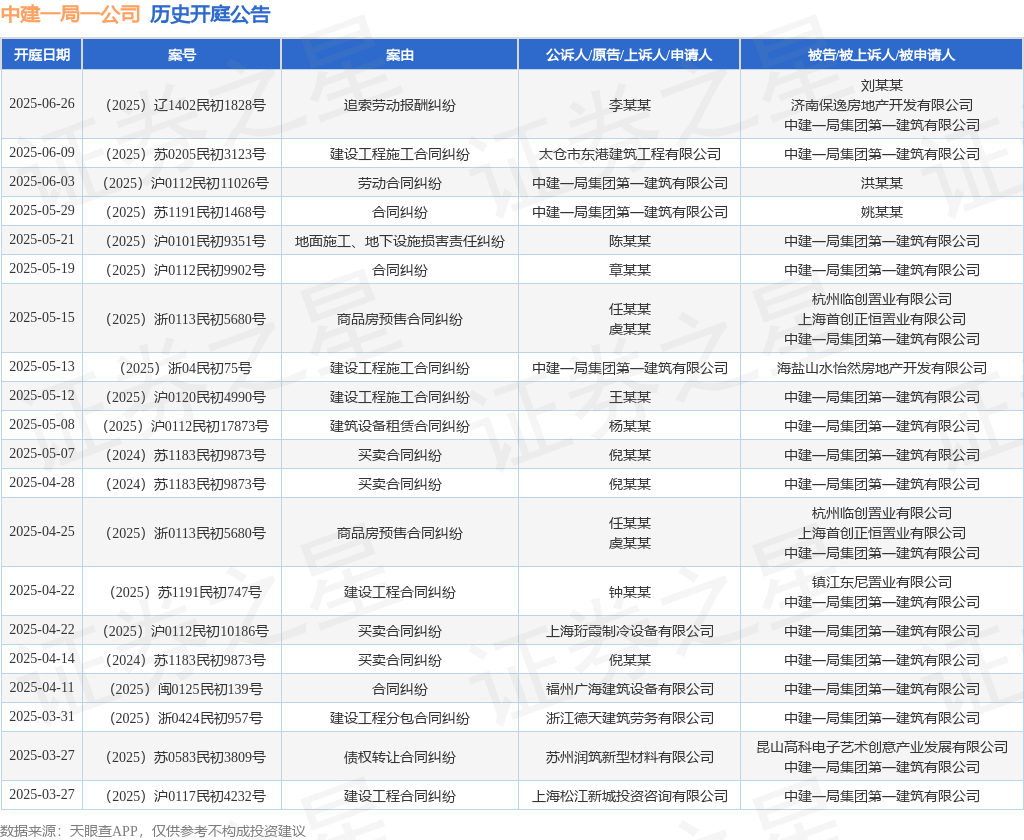The image size is (1024, 840).
Task: Click defendant 济南保逸房地产开发有限公司
Action: point(882,105)
